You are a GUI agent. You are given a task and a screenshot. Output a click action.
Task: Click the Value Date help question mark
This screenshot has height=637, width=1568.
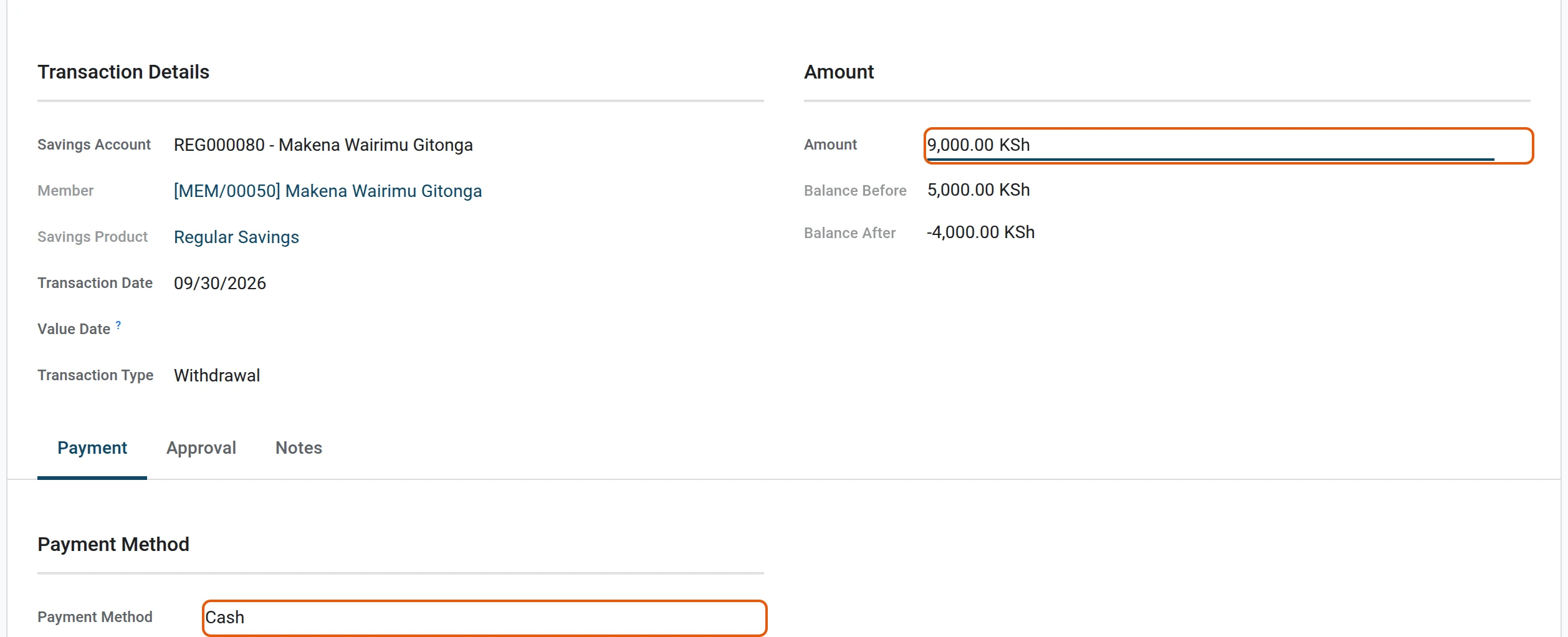pos(118,325)
